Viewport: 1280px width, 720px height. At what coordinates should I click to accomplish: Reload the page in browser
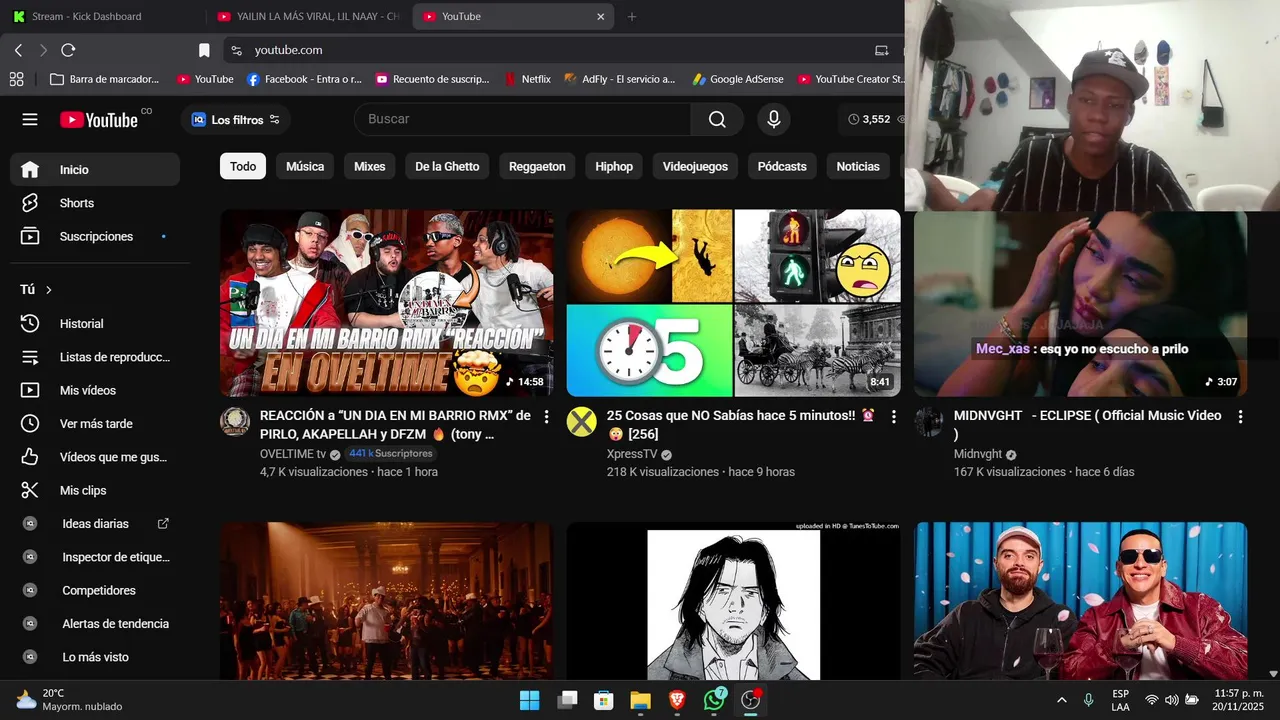pyautogui.click(x=68, y=50)
